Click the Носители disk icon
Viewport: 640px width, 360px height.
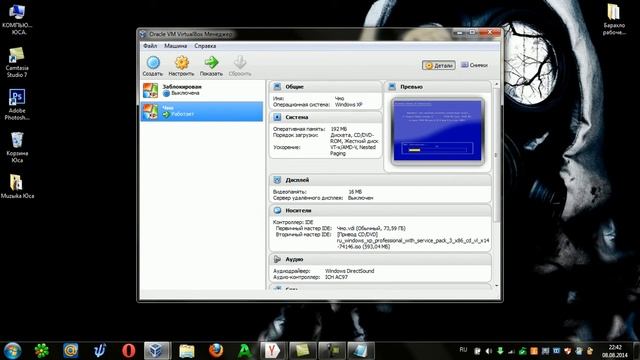point(277,211)
